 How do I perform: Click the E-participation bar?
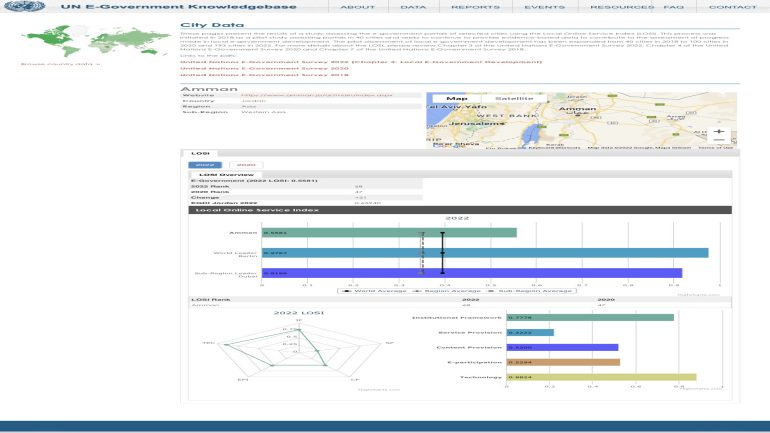pos(563,362)
